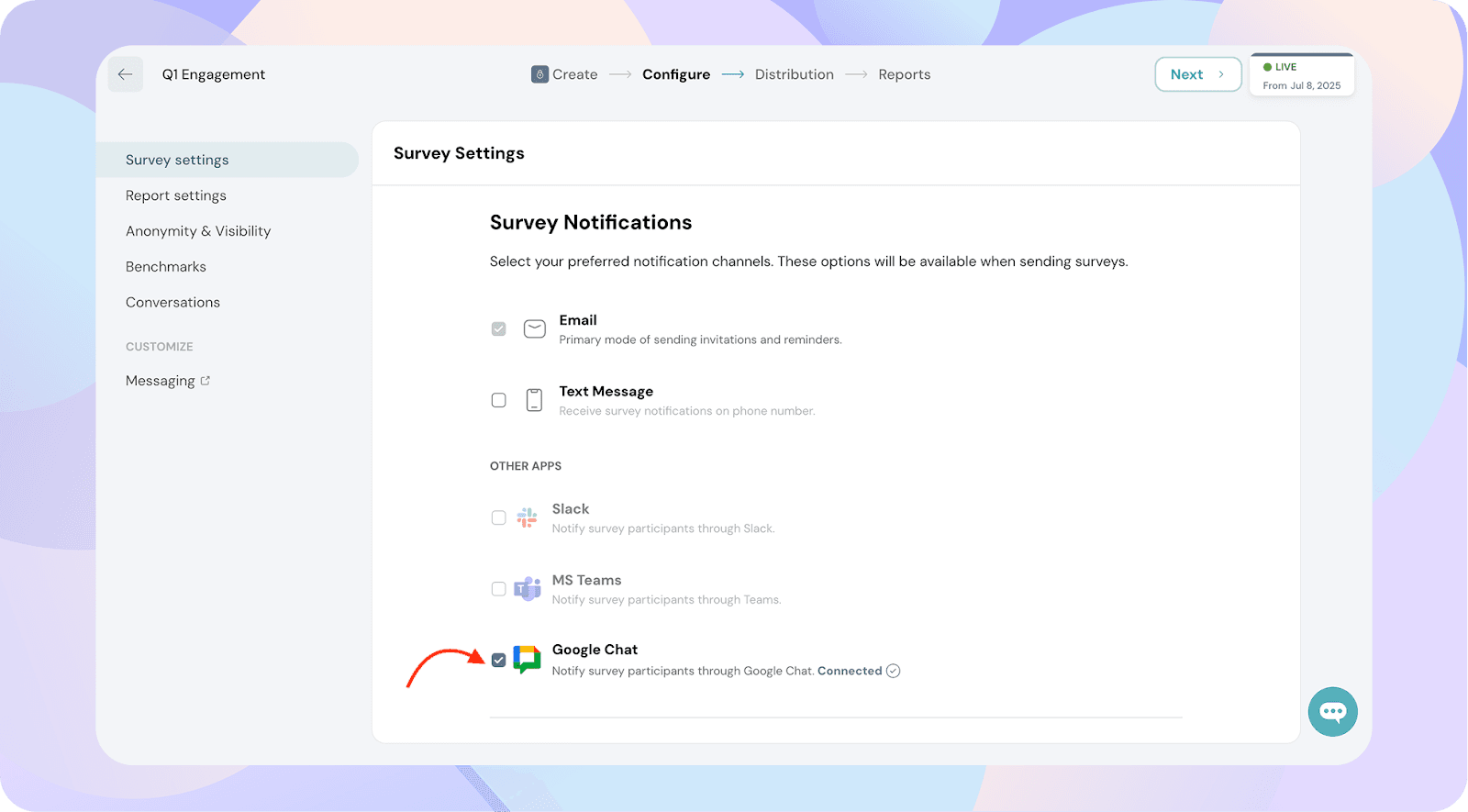Click the MS Teams logo icon
Screen dimensions: 1468x812
click(x=527, y=589)
